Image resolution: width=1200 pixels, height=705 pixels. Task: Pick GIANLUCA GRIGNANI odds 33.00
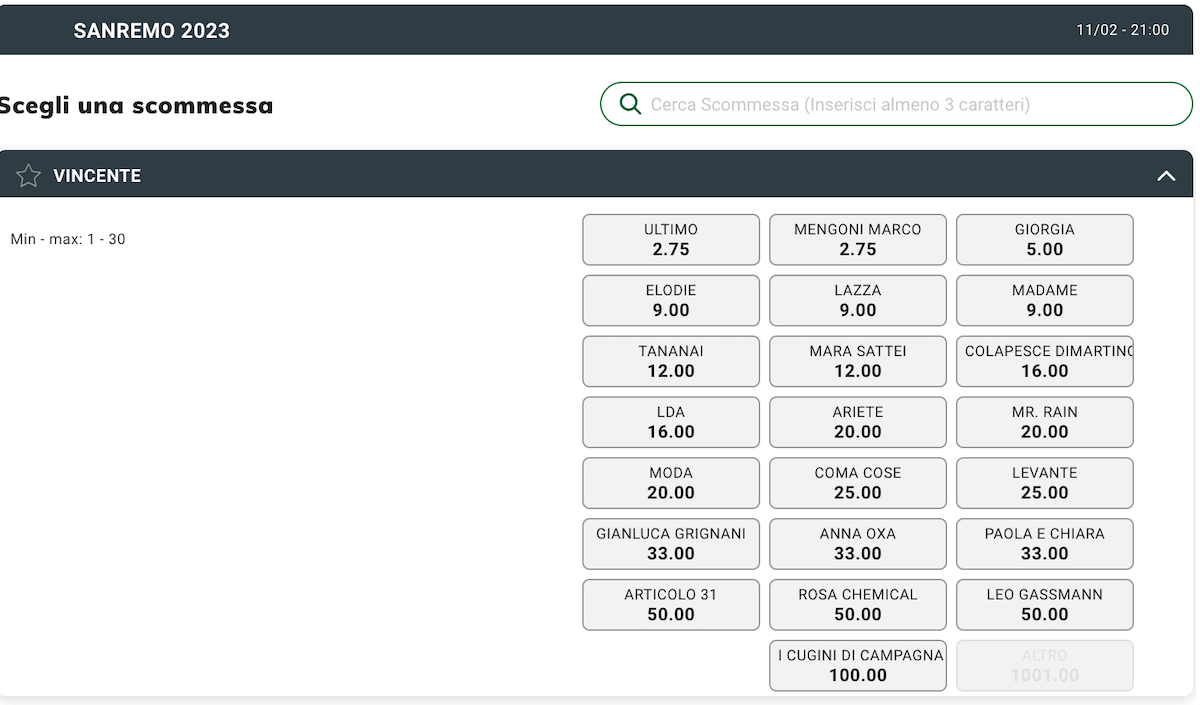point(671,544)
